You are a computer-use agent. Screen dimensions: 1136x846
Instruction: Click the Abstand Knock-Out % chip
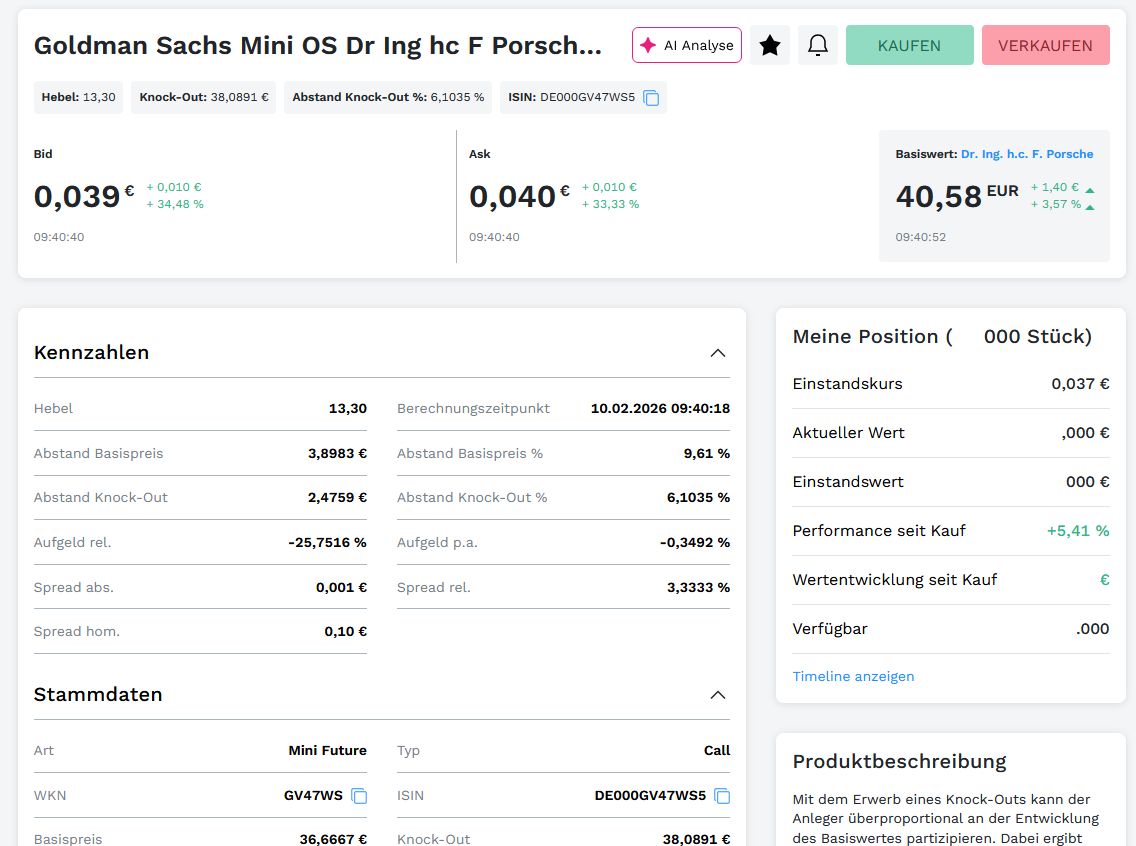tap(388, 98)
